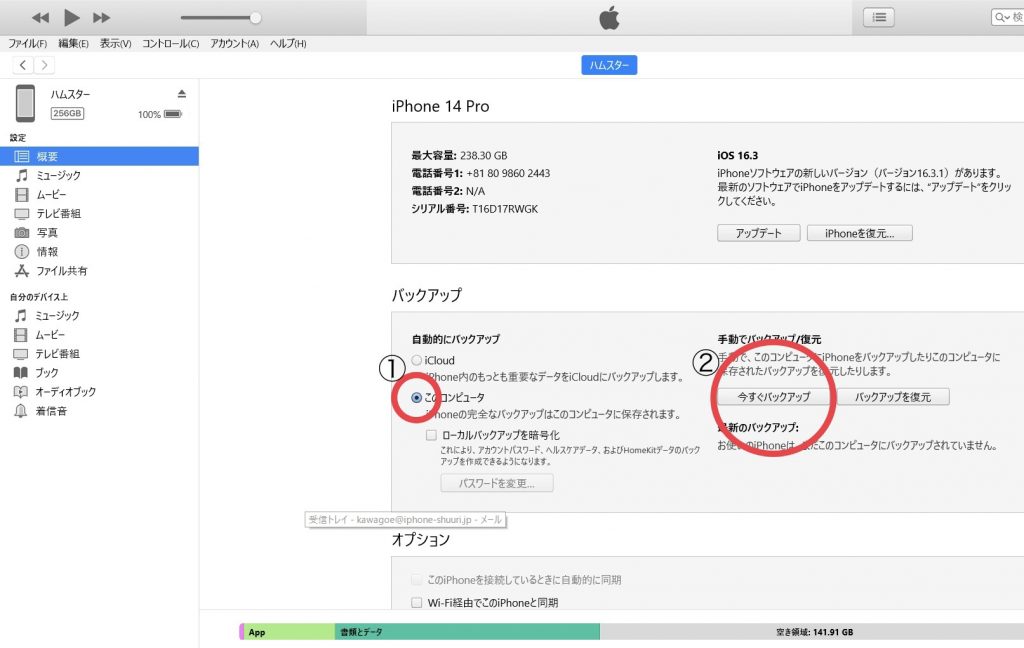Click the 100% battery indicator

click(159, 114)
